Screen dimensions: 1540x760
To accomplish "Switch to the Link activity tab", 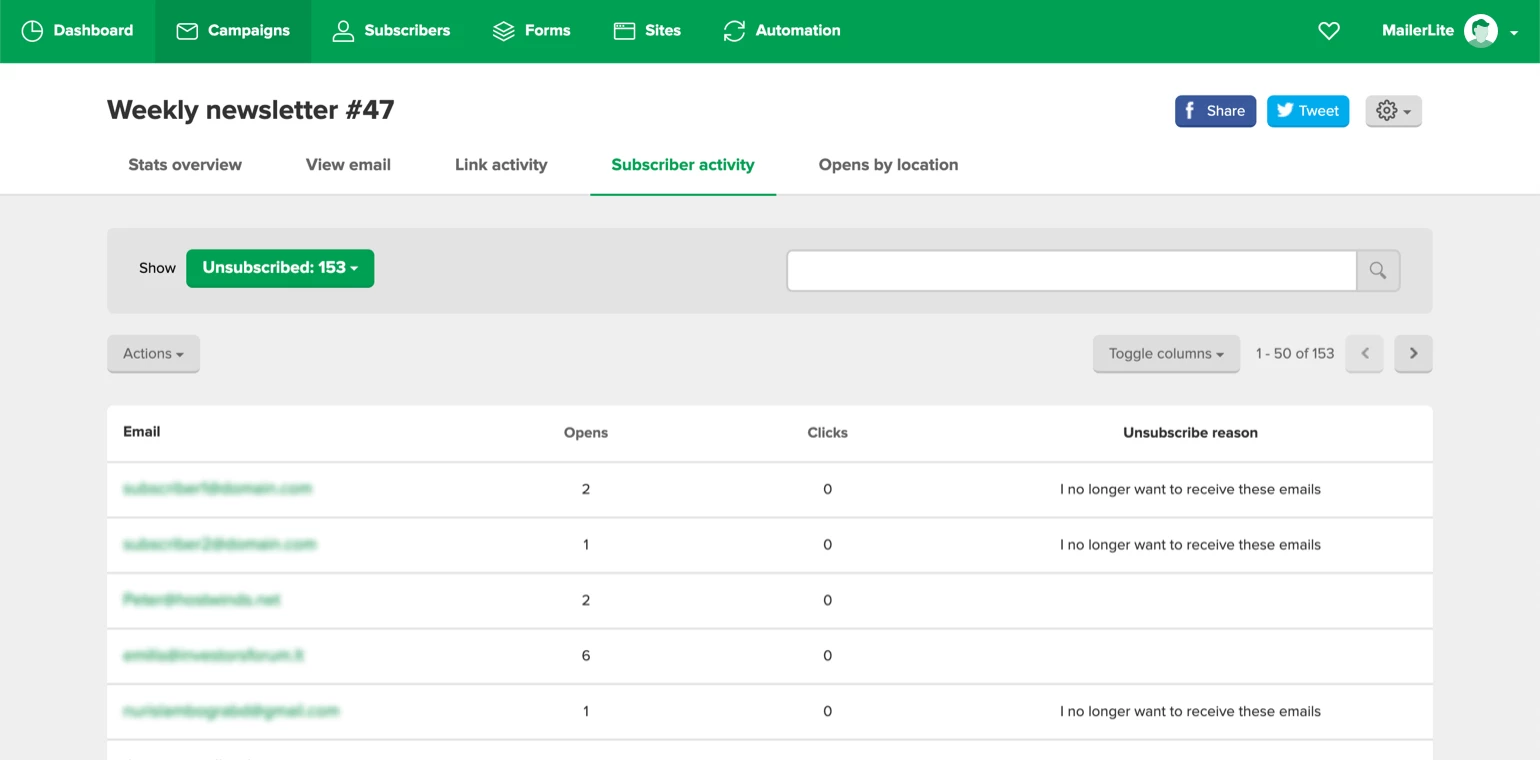I will pos(501,165).
